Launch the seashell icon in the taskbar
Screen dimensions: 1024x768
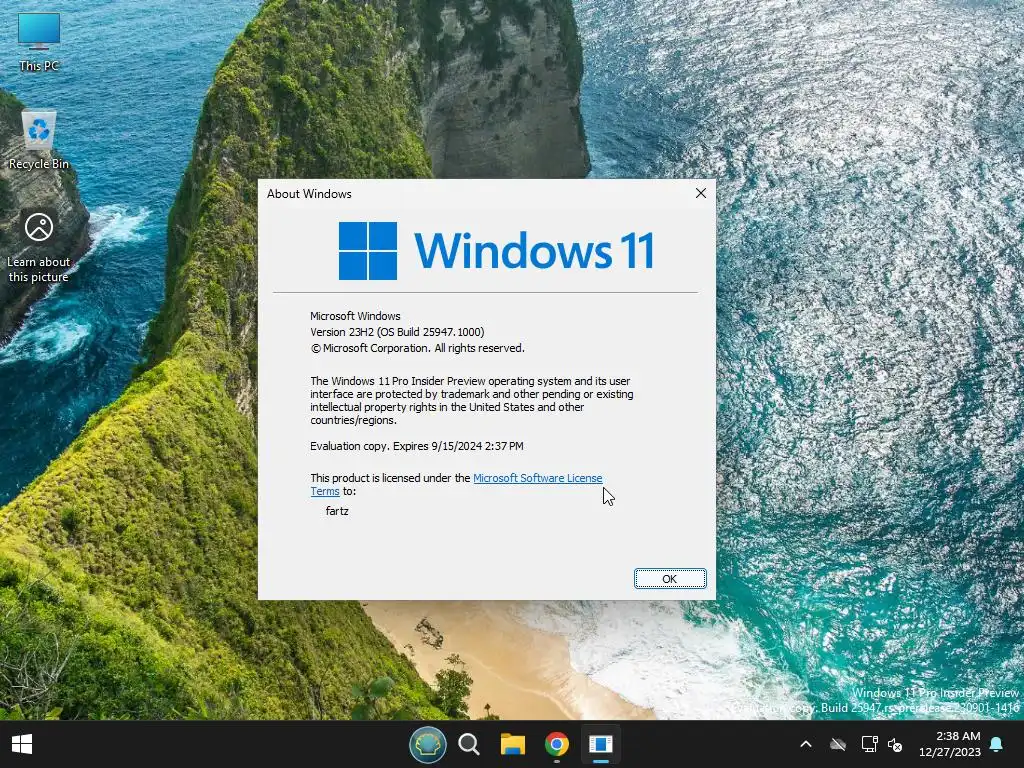pos(428,744)
